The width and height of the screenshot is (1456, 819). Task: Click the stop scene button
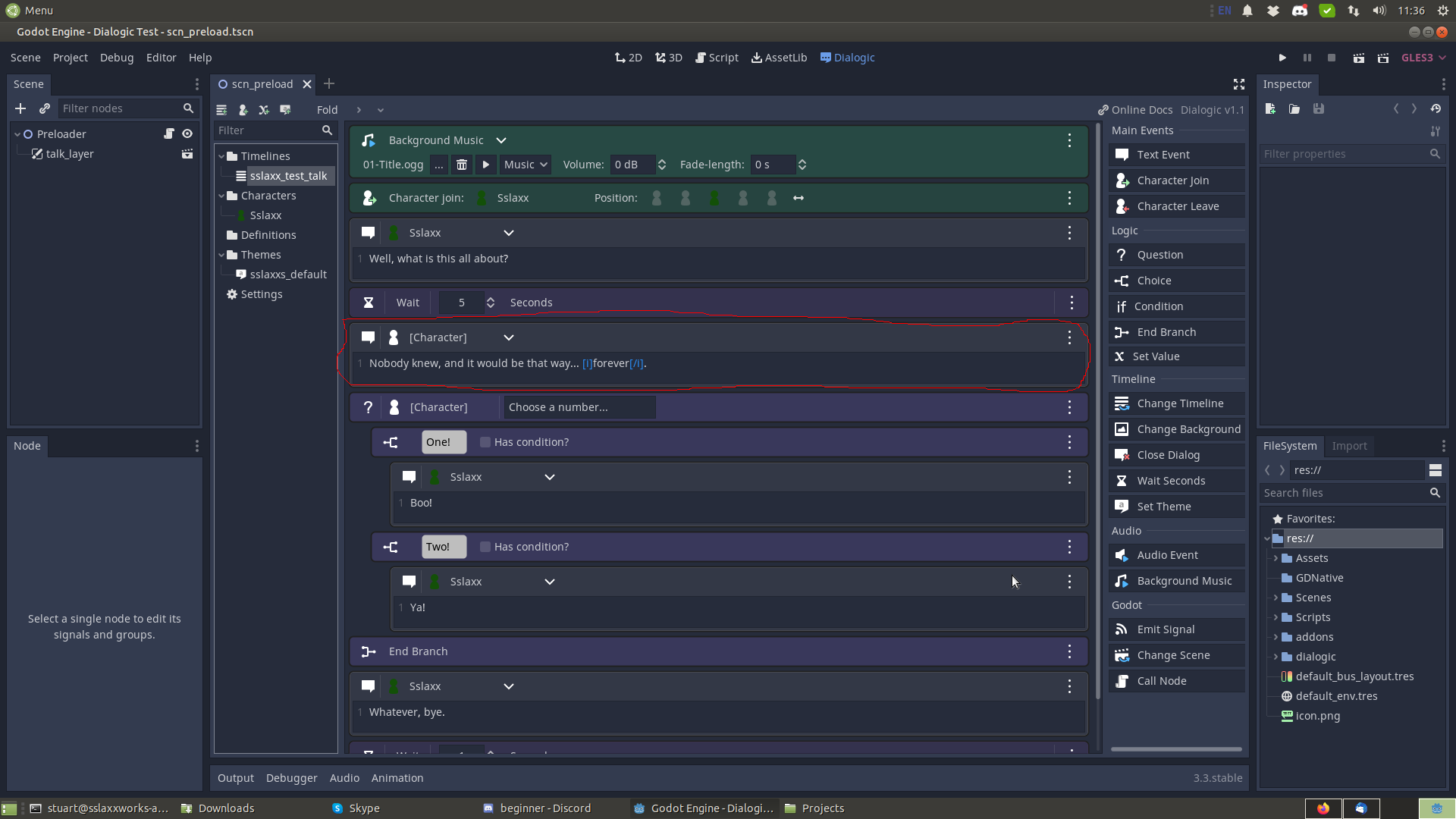coord(1332,58)
